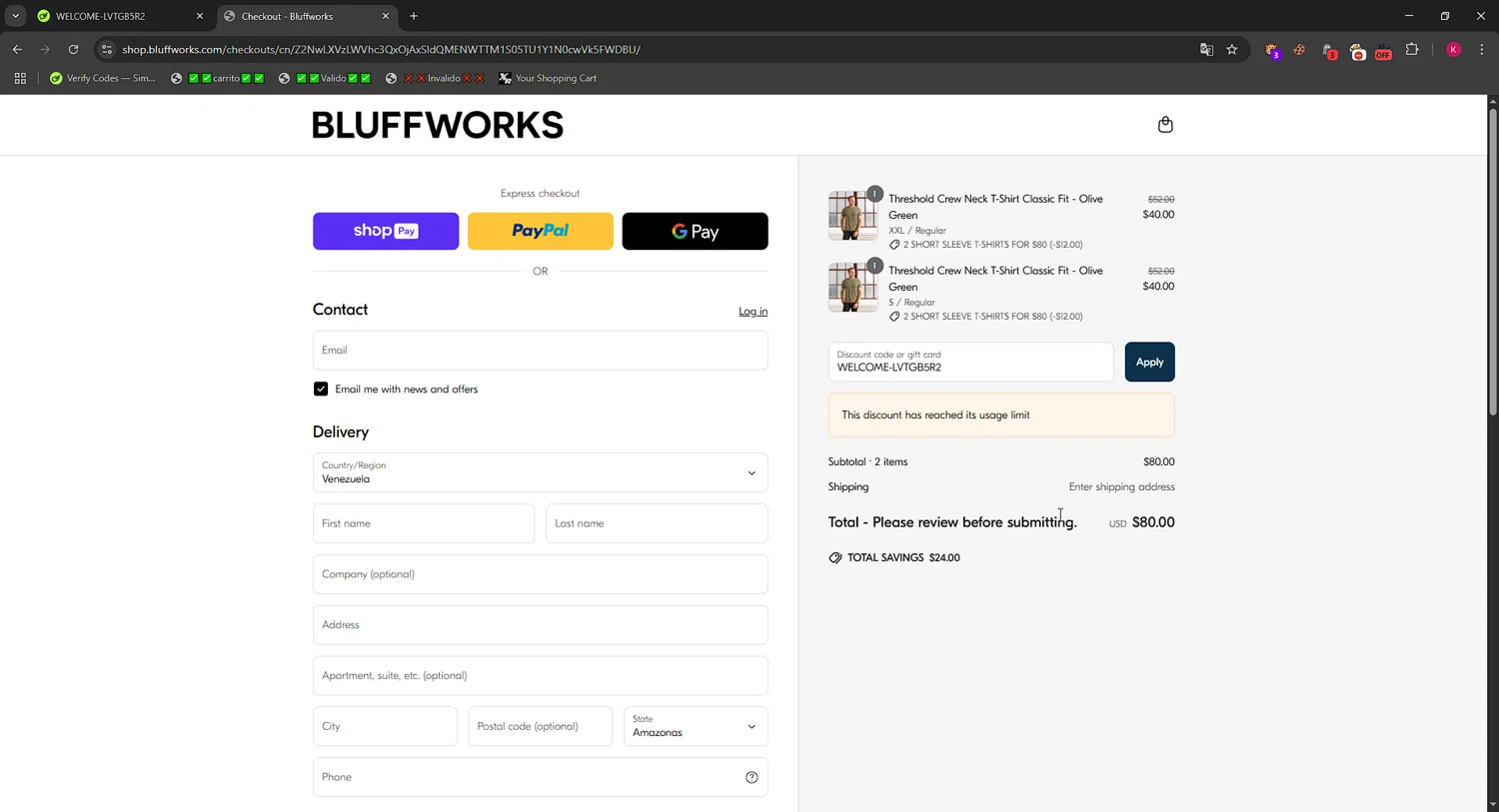Click the discount code input field
Viewport: 1499px width, 812px height.
(970, 362)
